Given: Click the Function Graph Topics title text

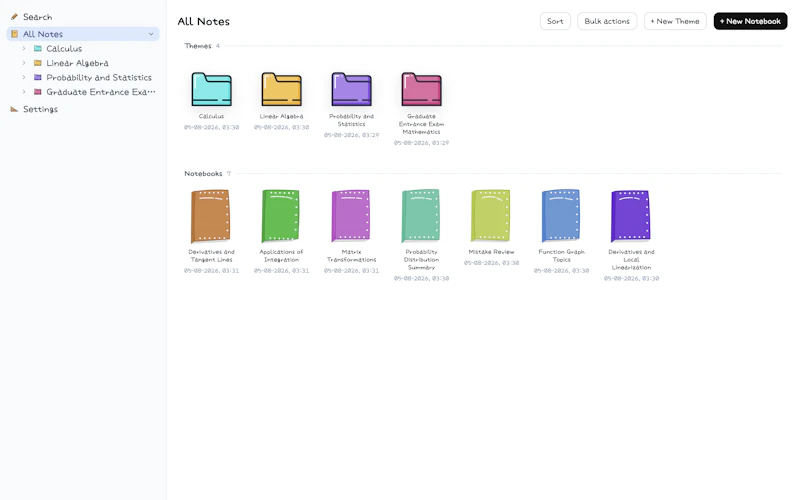Looking at the screenshot, I should tap(561, 256).
